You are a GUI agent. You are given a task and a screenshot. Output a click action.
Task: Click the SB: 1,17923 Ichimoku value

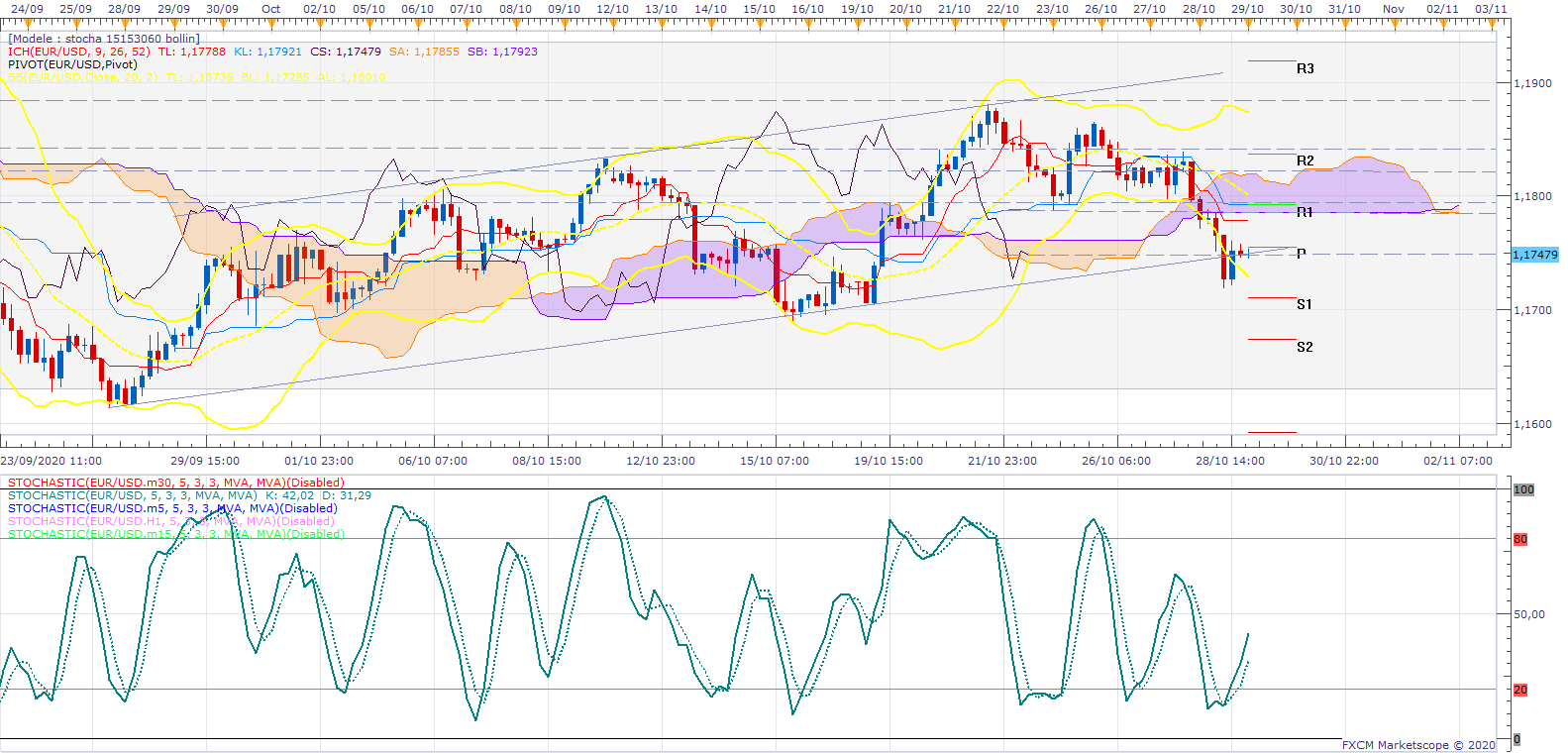[x=502, y=52]
